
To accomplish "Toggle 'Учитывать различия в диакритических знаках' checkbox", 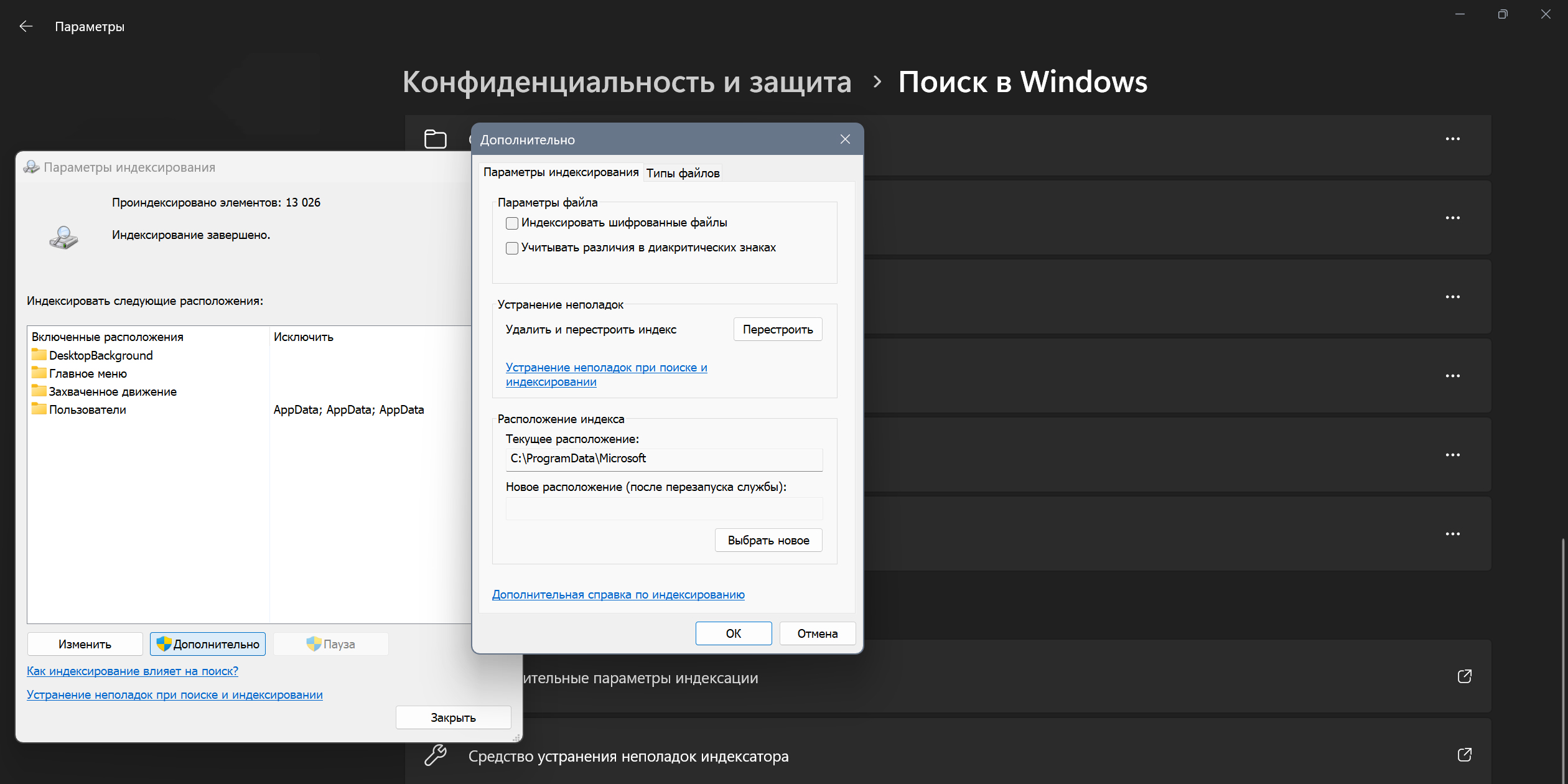I will (x=512, y=248).
